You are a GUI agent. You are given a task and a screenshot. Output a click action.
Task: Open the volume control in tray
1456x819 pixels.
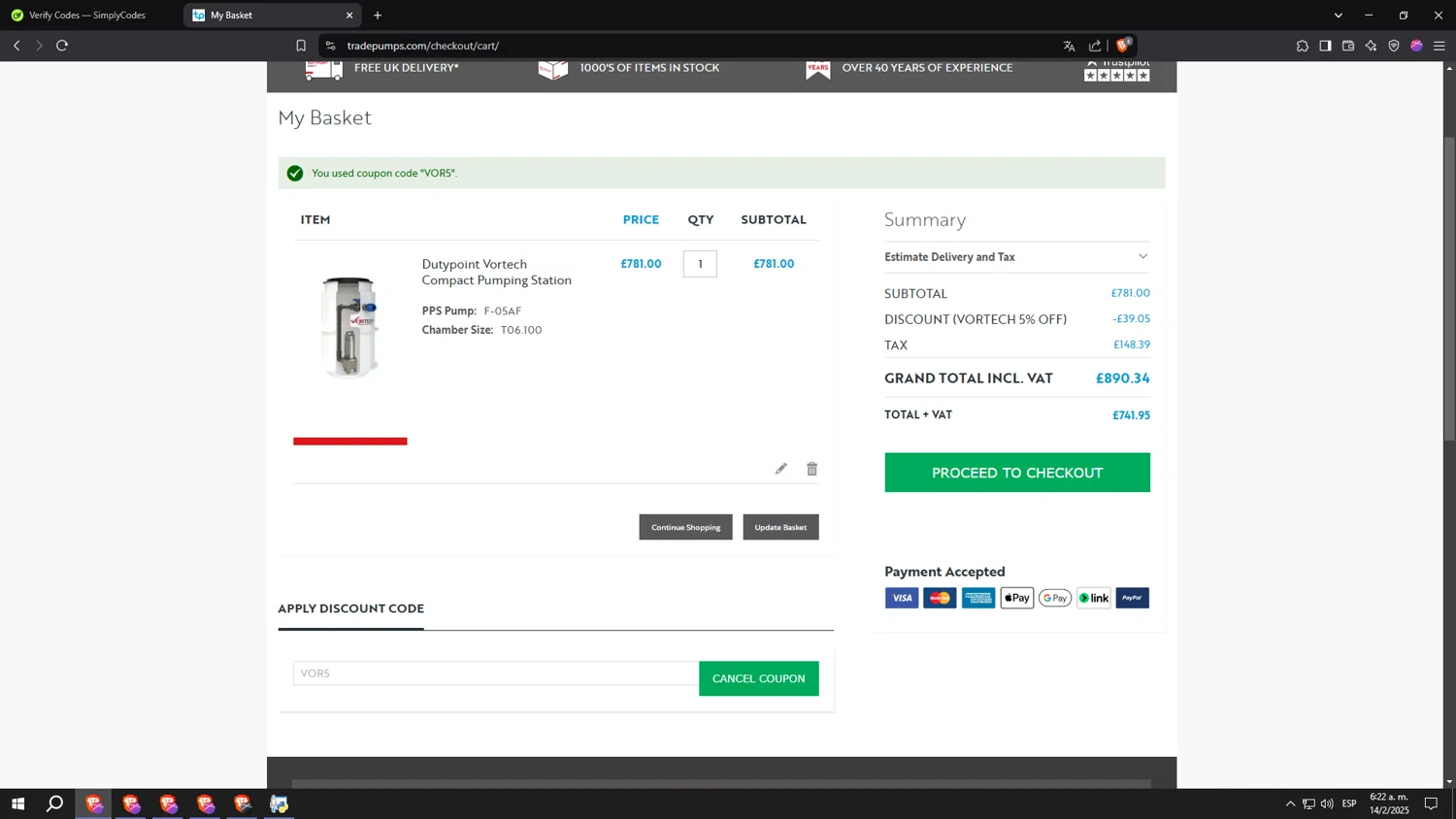coord(1327,803)
